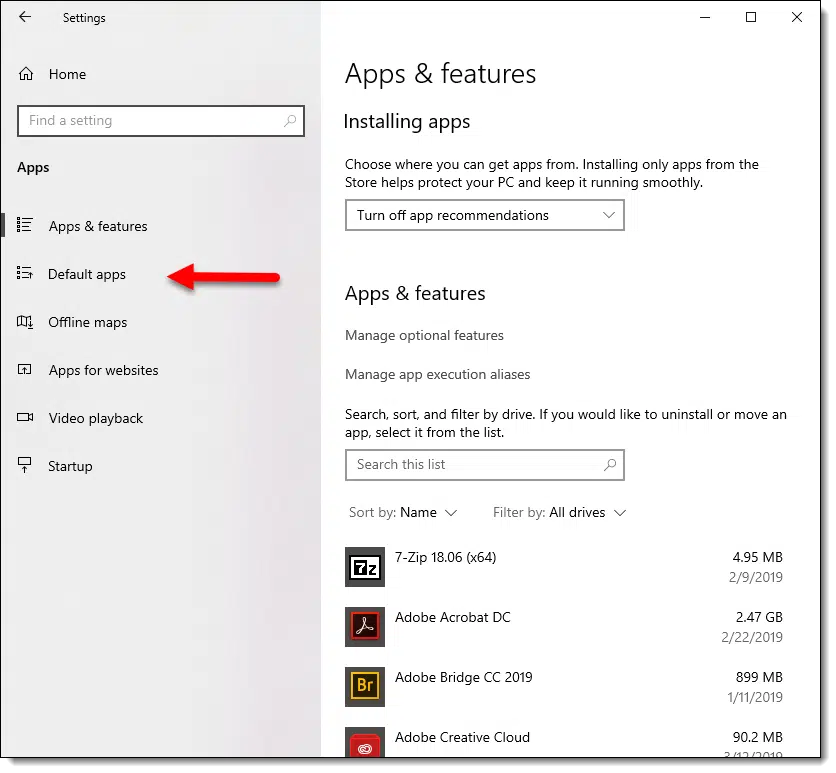Open the Video playback page
Image resolution: width=836 pixels, height=773 pixels.
[x=96, y=418]
